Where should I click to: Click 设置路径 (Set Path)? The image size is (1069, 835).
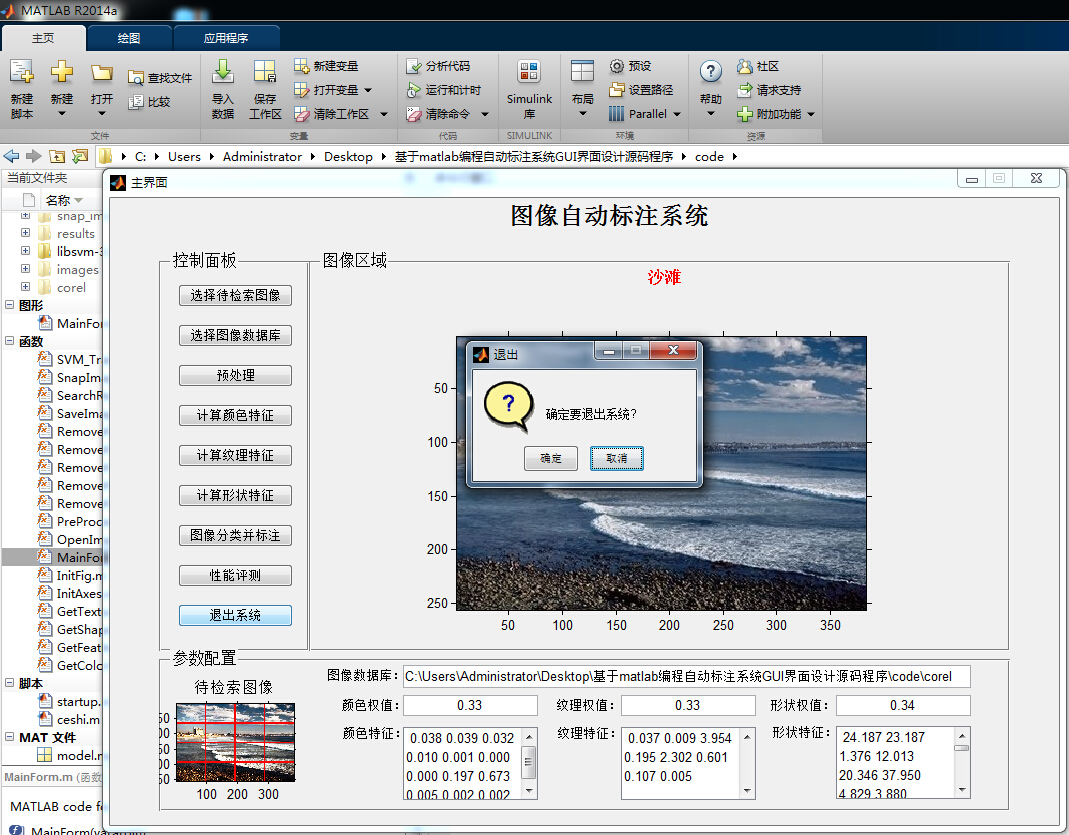(642, 90)
